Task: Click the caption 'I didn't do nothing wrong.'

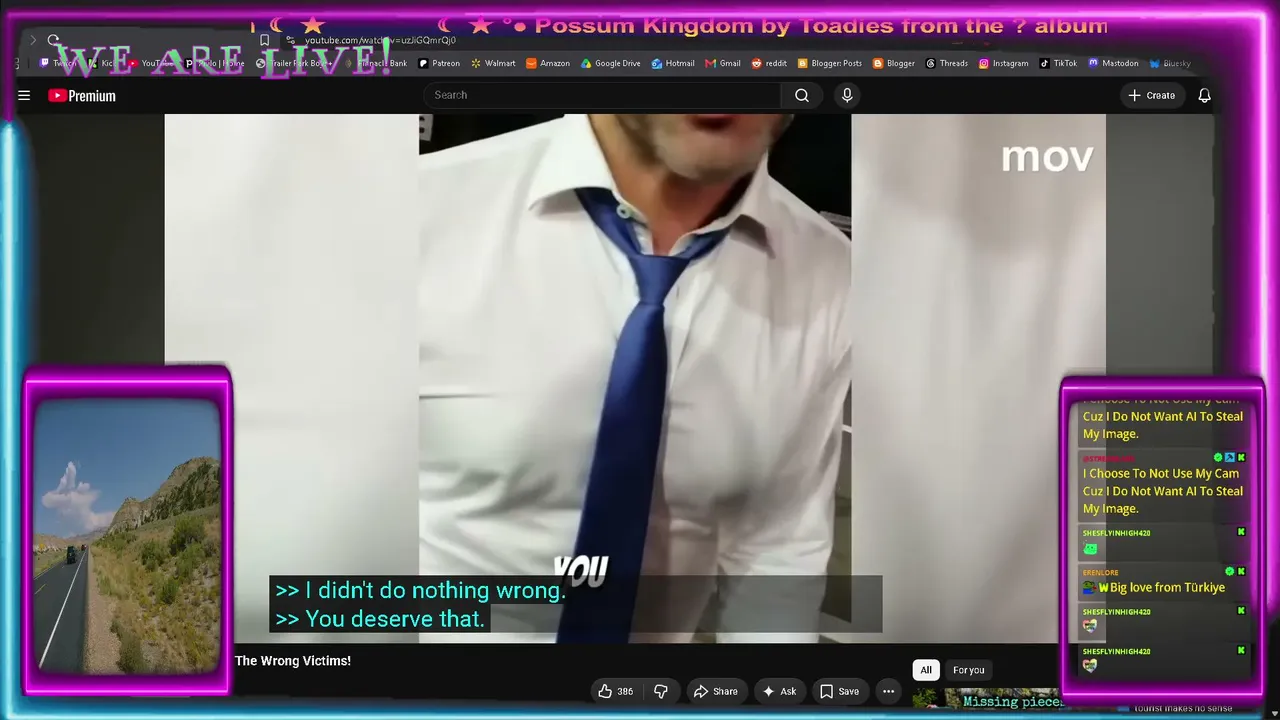Action: click(x=420, y=590)
